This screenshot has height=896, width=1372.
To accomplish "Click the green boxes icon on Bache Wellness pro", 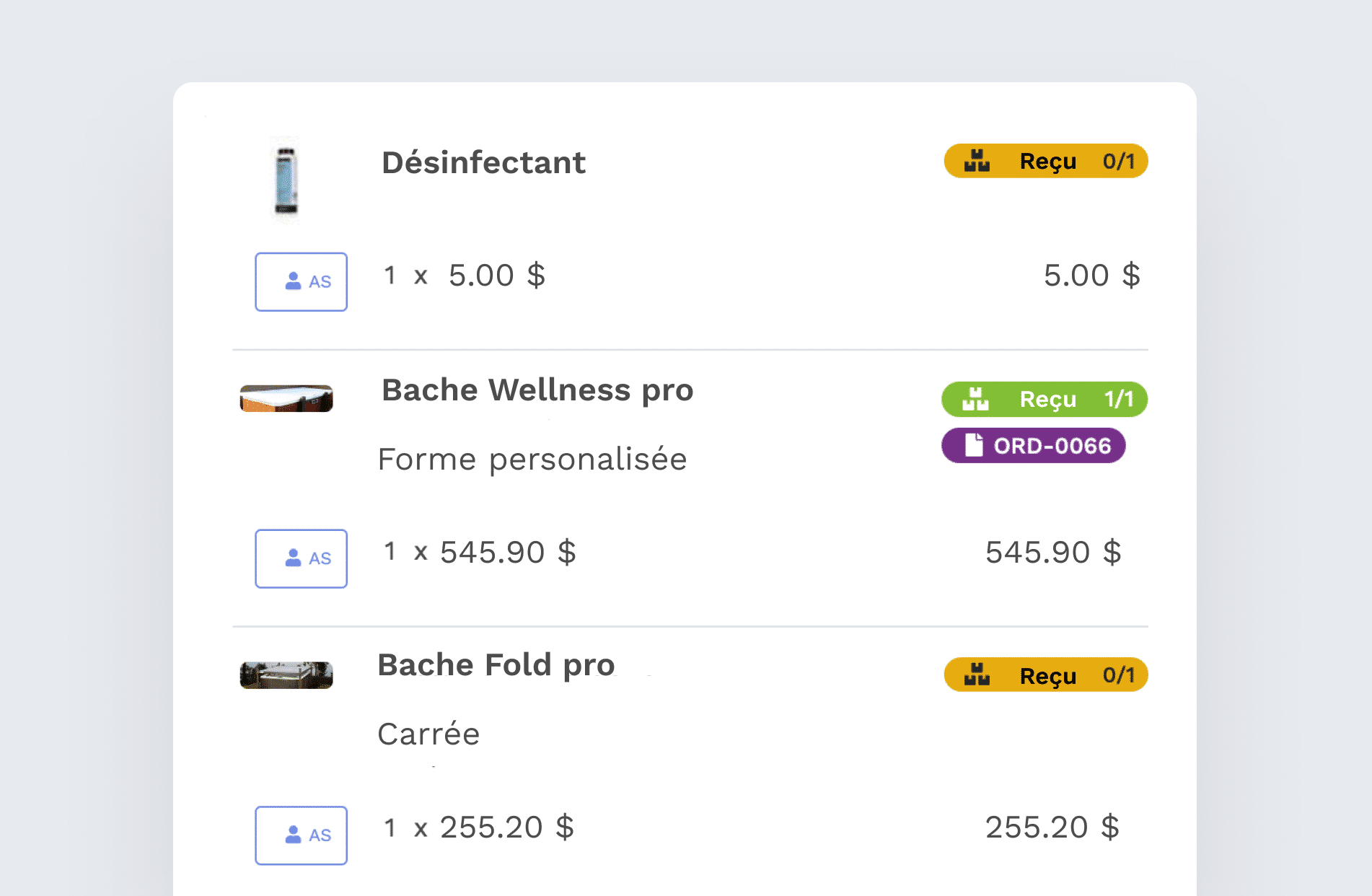I will coord(975,399).
